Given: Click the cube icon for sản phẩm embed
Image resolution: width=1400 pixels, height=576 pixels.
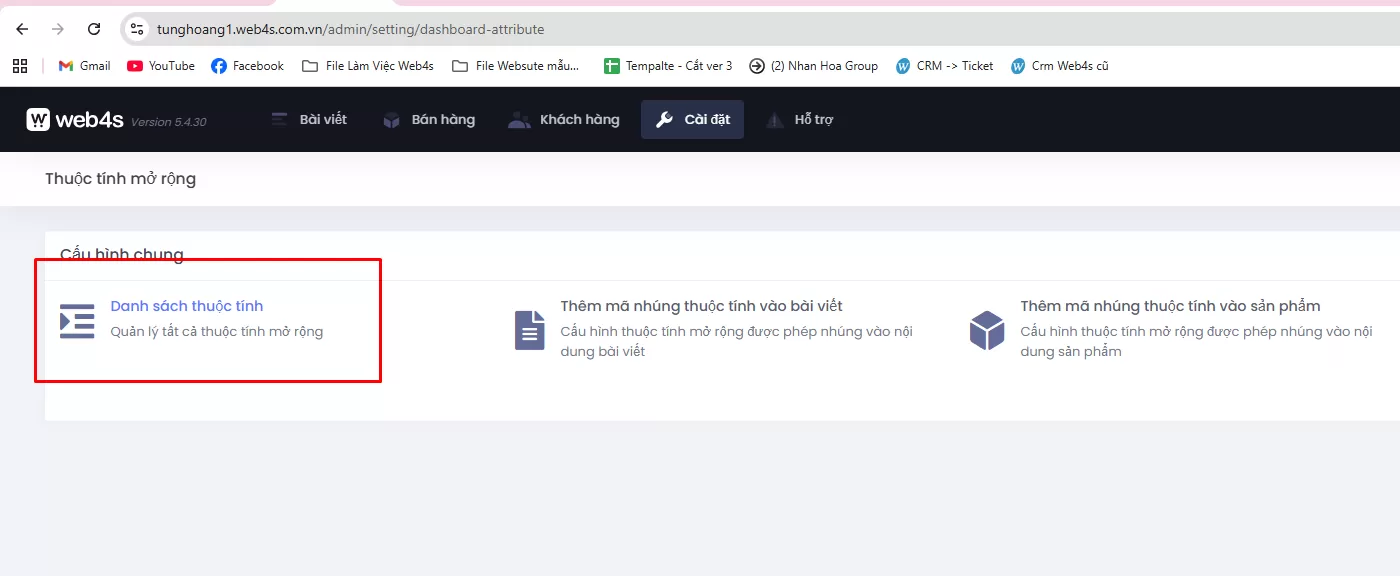Looking at the screenshot, I should pyautogui.click(x=986, y=330).
